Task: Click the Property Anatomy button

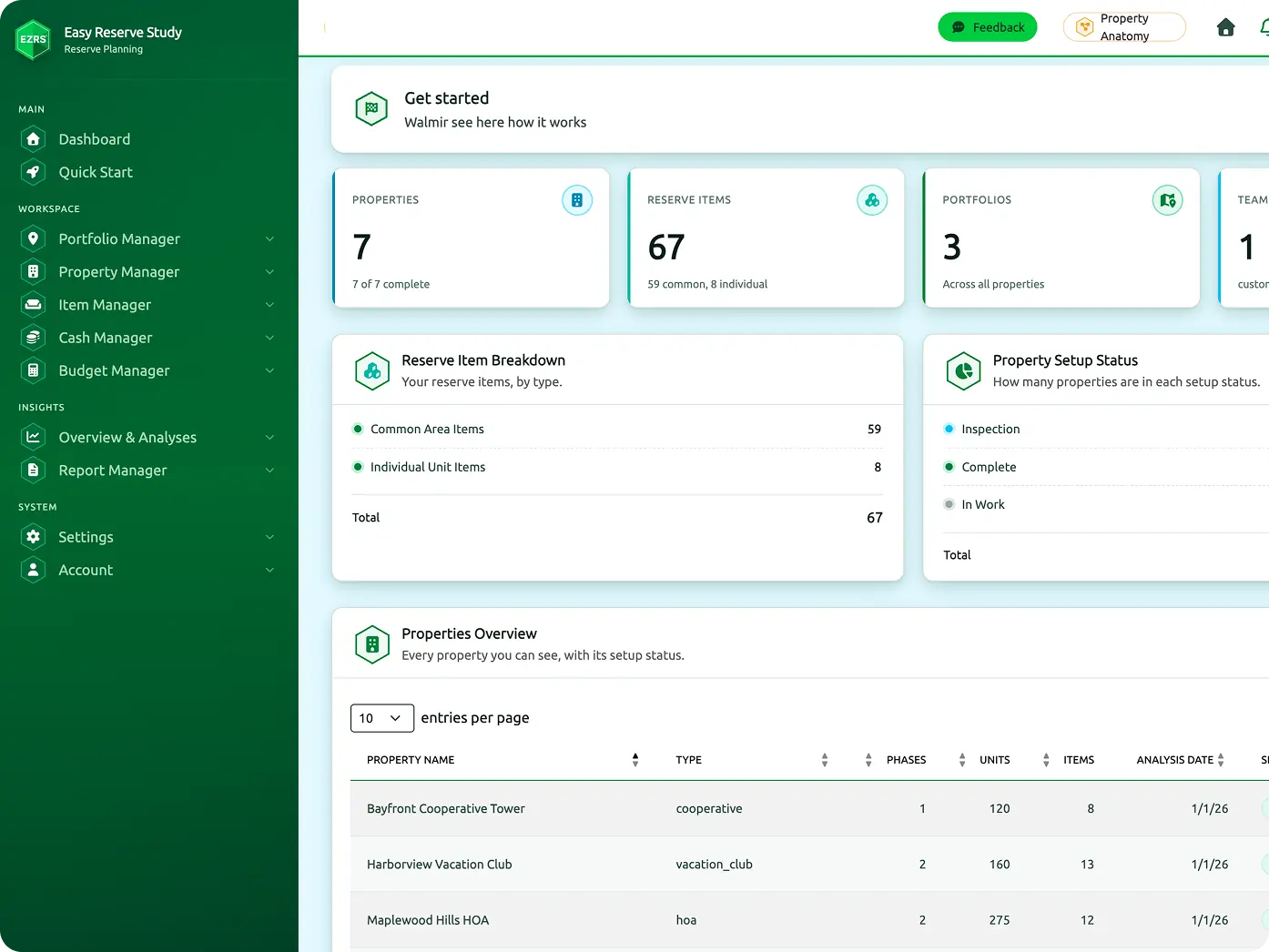Action: pos(1124,27)
